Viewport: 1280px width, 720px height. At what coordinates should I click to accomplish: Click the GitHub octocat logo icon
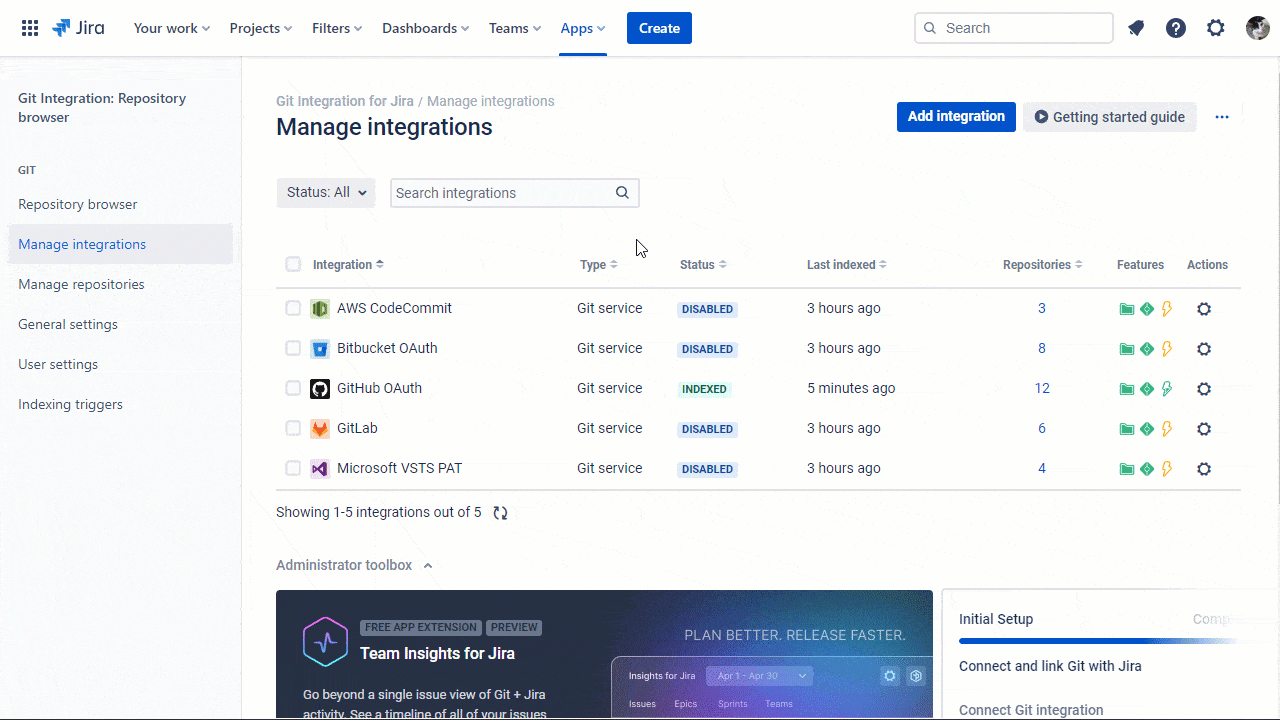(320, 389)
